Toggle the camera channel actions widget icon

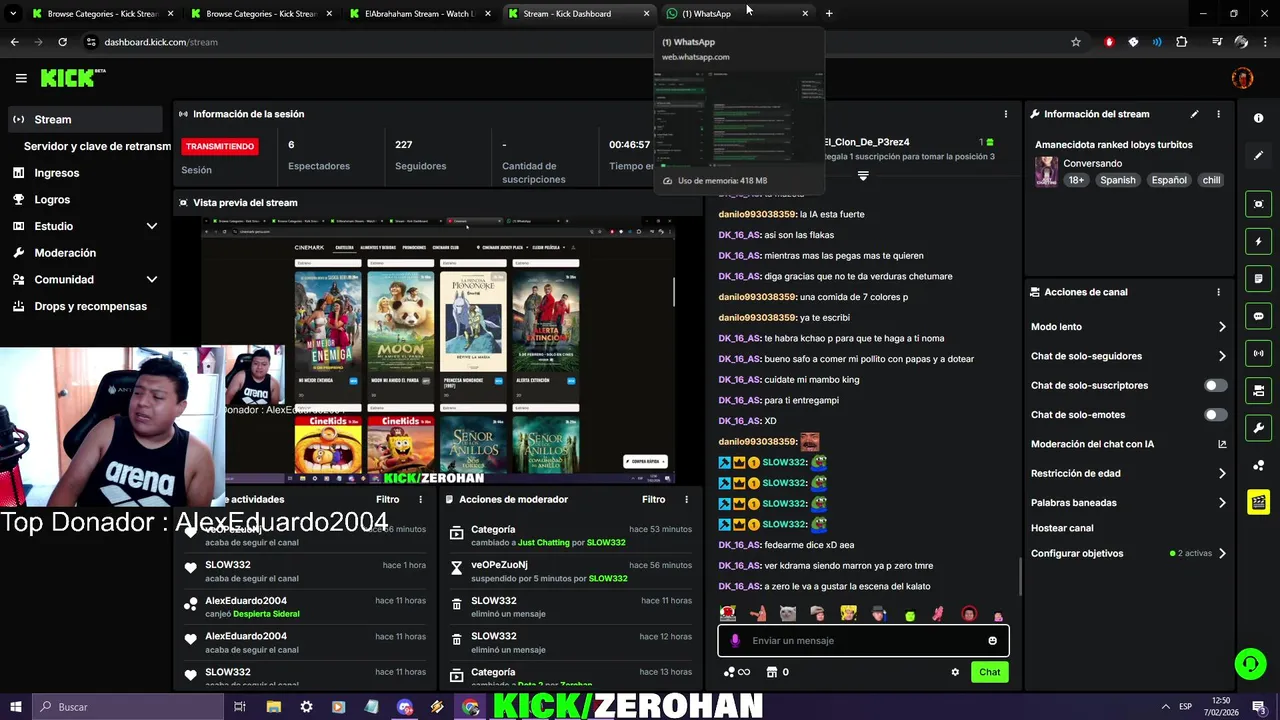(x=1258, y=390)
